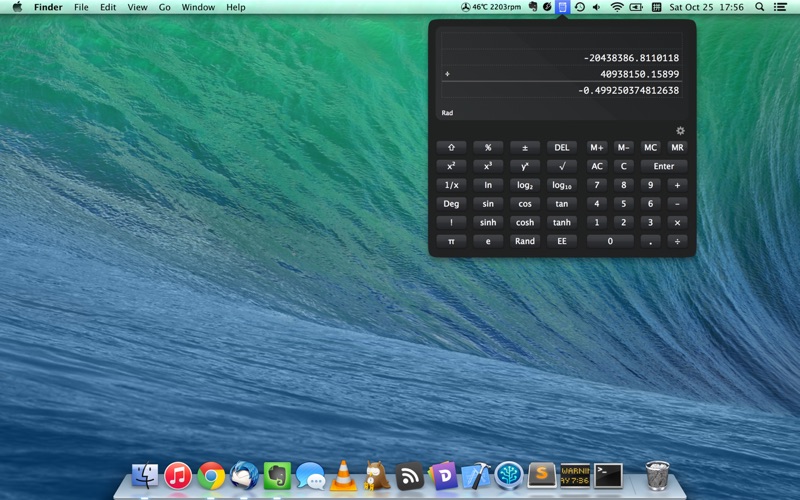Image resolution: width=800 pixels, height=500 pixels.
Task: Open the Trash in Dock
Action: pyautogui.click(x=657, y=476)
